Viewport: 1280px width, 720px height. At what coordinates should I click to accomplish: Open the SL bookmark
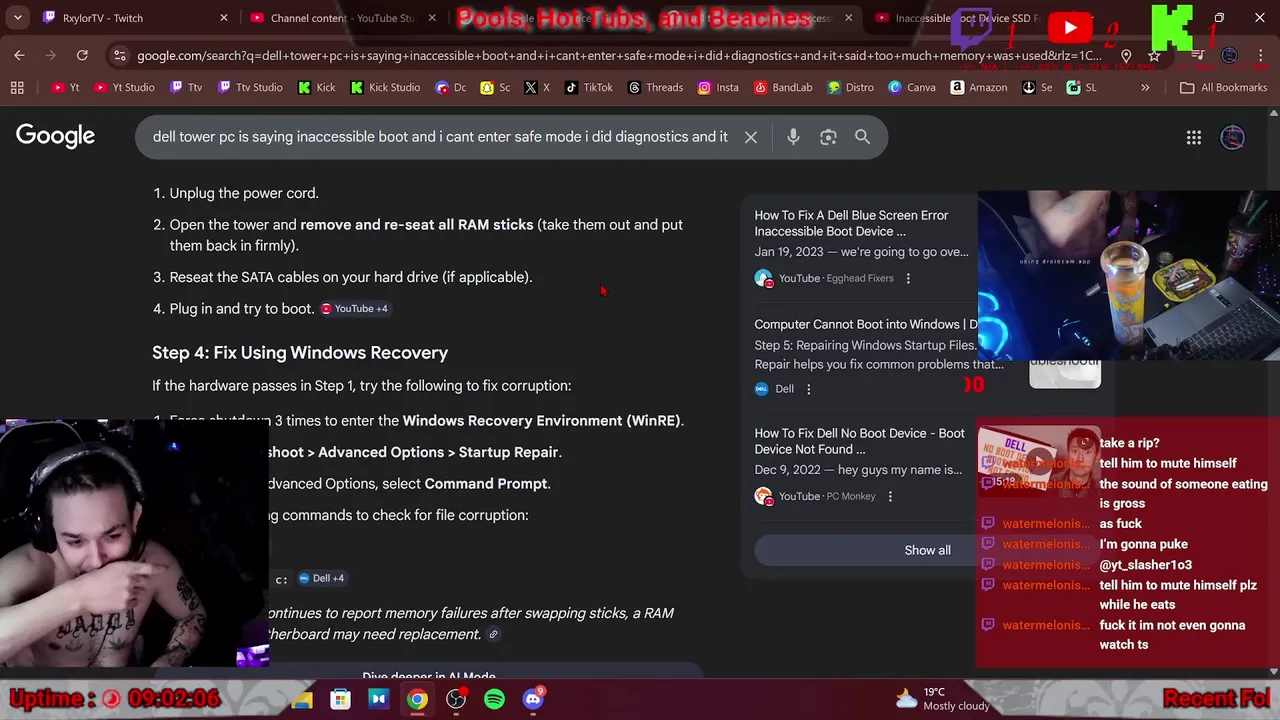click(x=1081, y=88)
